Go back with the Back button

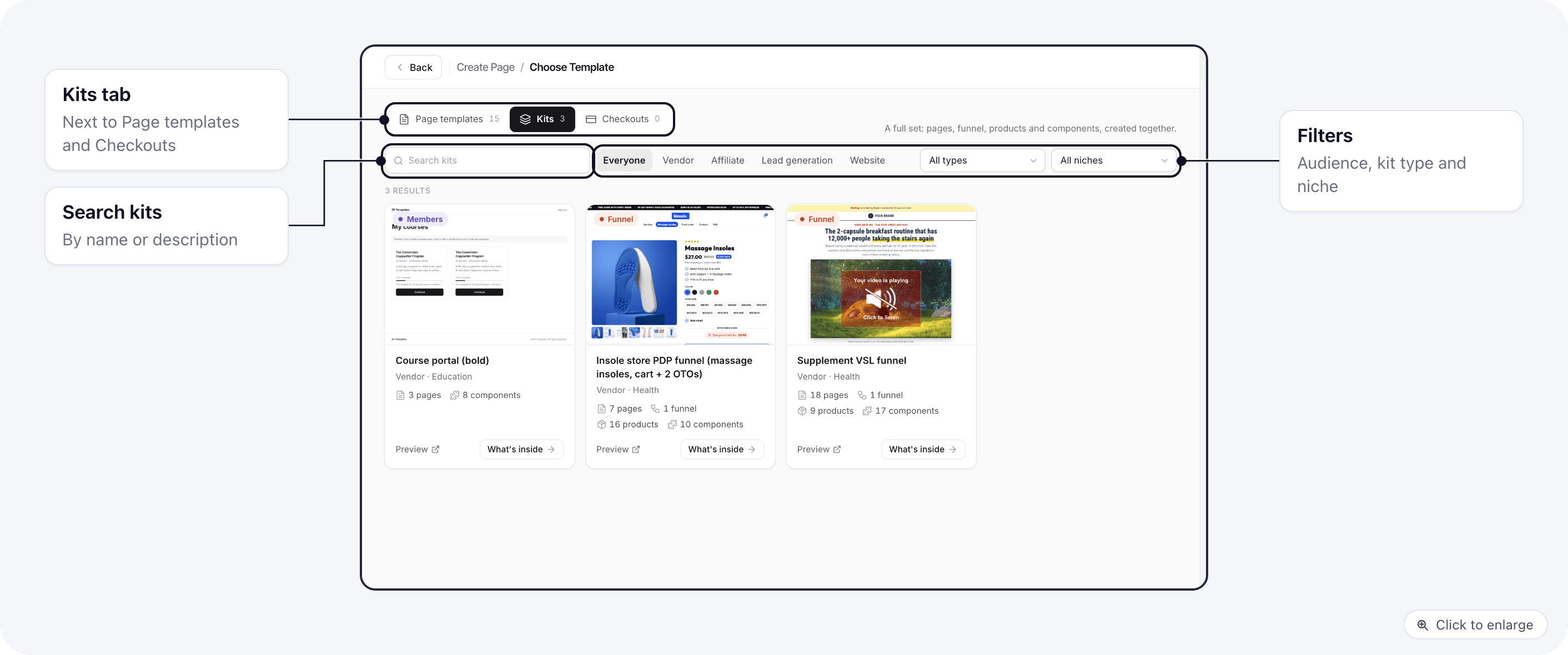click(413, 68)
